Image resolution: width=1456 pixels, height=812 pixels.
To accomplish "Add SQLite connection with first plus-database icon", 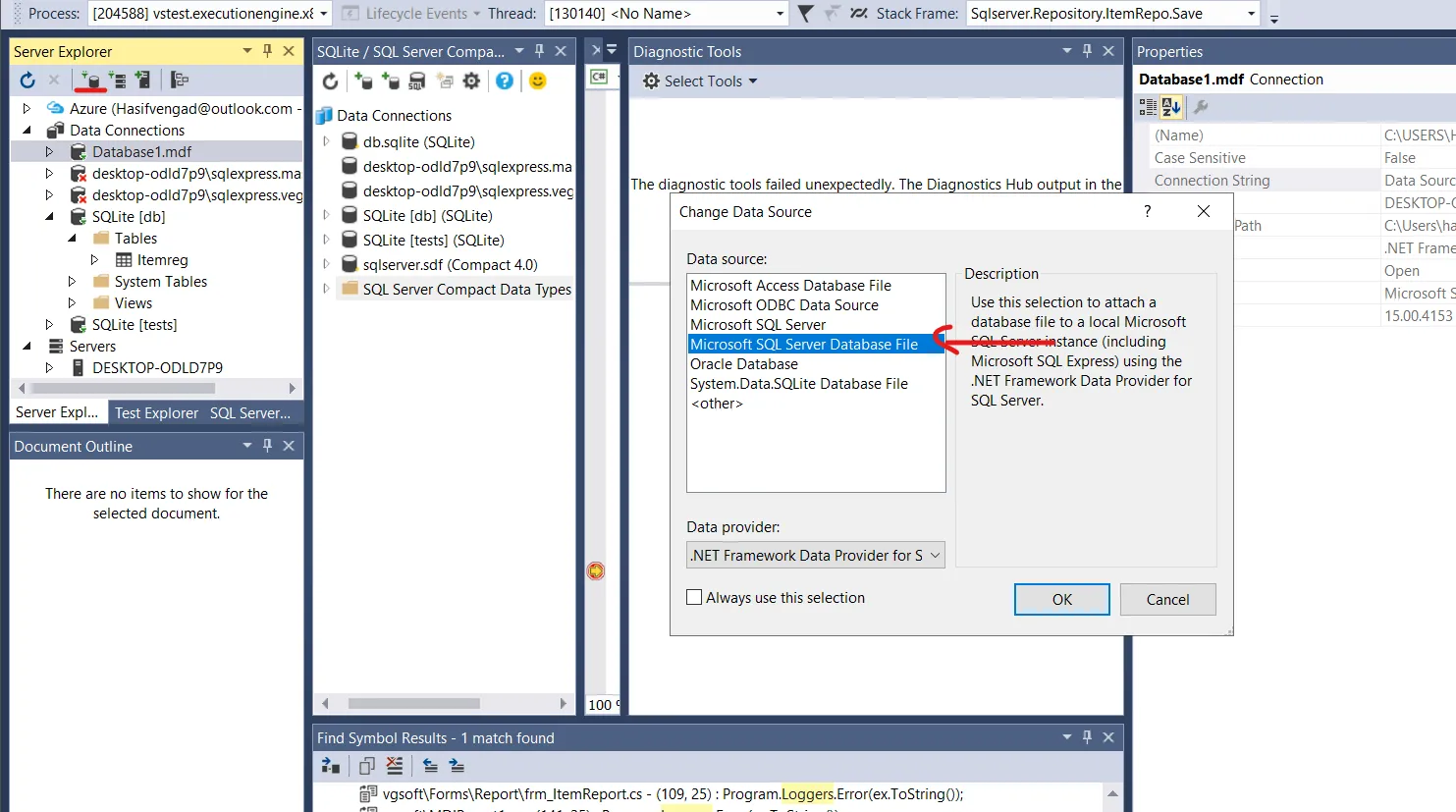I will 363,81.
